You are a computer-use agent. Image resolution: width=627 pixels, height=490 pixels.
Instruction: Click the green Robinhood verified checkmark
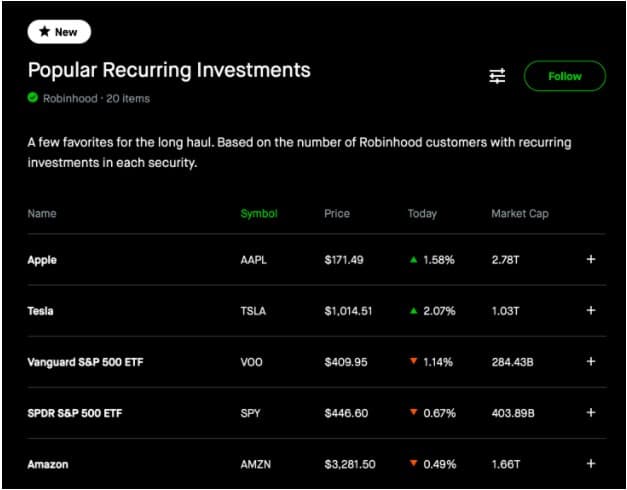[x=33, y=98]
